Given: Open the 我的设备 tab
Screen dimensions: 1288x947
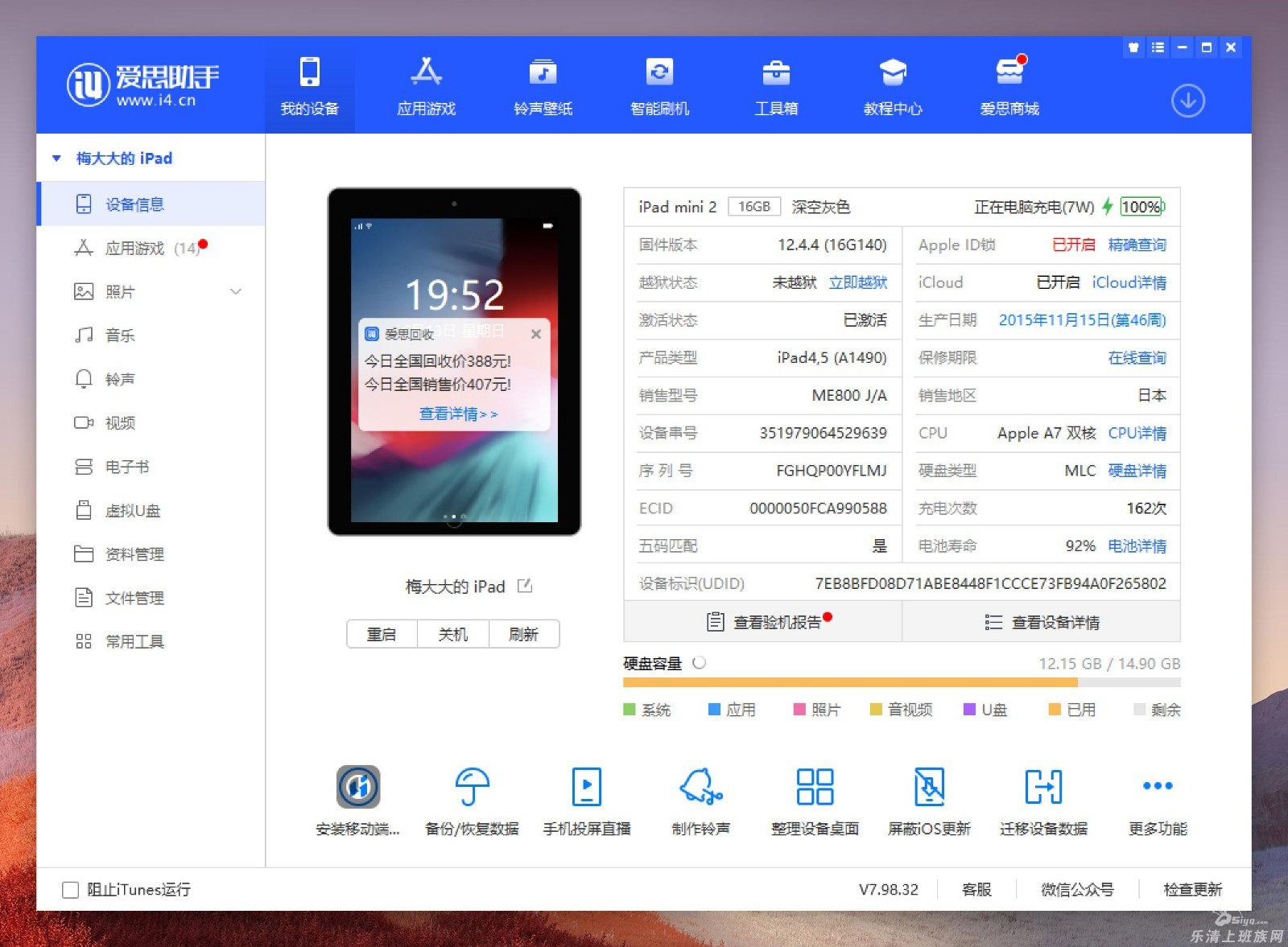Looking at the screenshot, I should tap(309, 87).
